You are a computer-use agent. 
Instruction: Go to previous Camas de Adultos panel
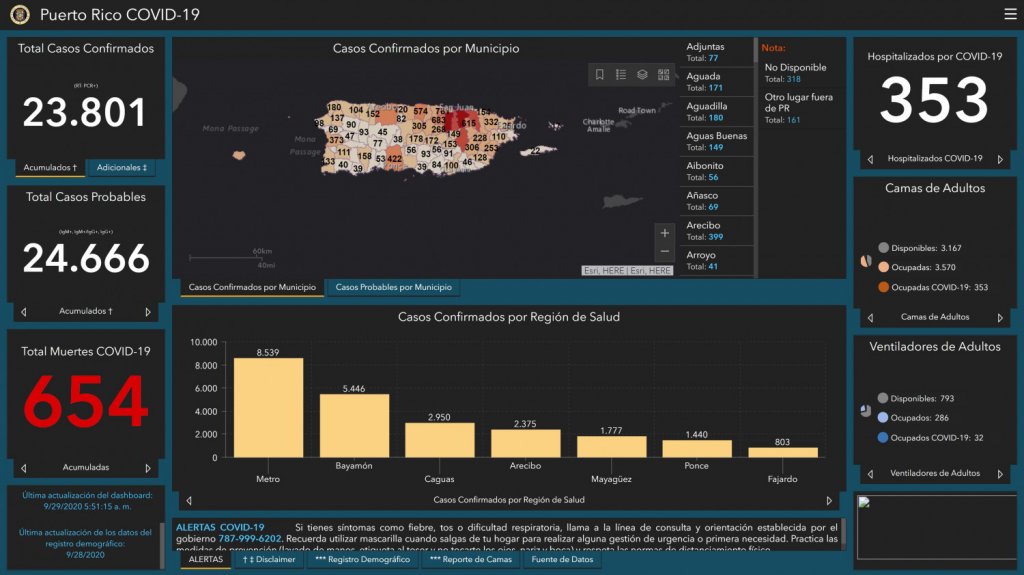point(870,317)
